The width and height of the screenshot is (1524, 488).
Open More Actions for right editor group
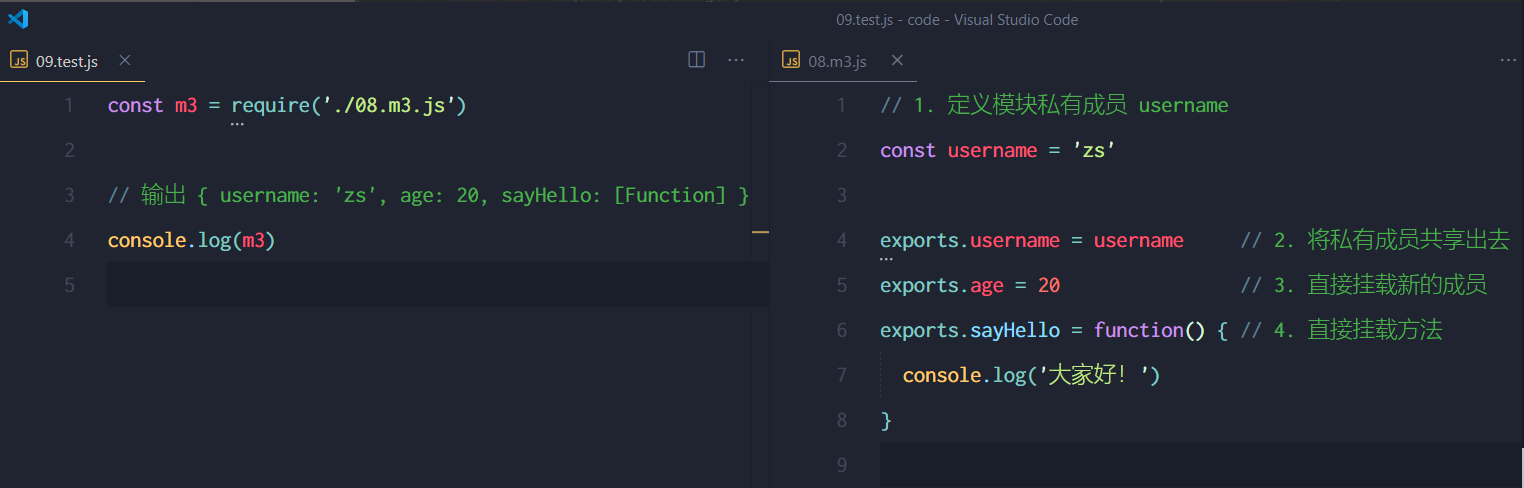coord(1508,60)
